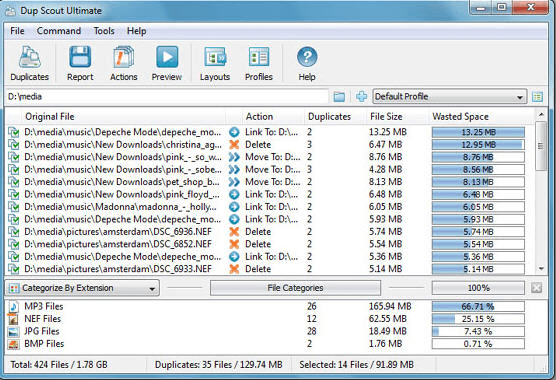
Task: Click the Report floppy disk icon
Action: (80, 57)
